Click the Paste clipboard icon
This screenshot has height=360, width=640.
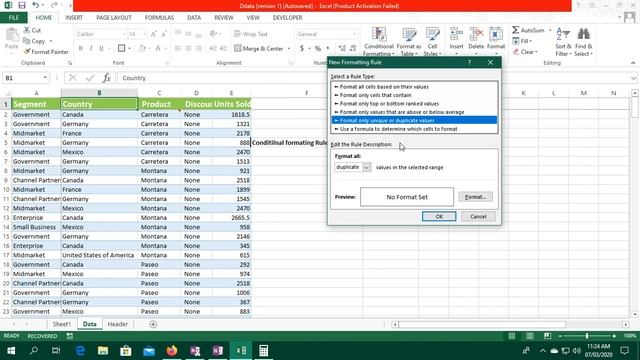[x=12, y=36]
